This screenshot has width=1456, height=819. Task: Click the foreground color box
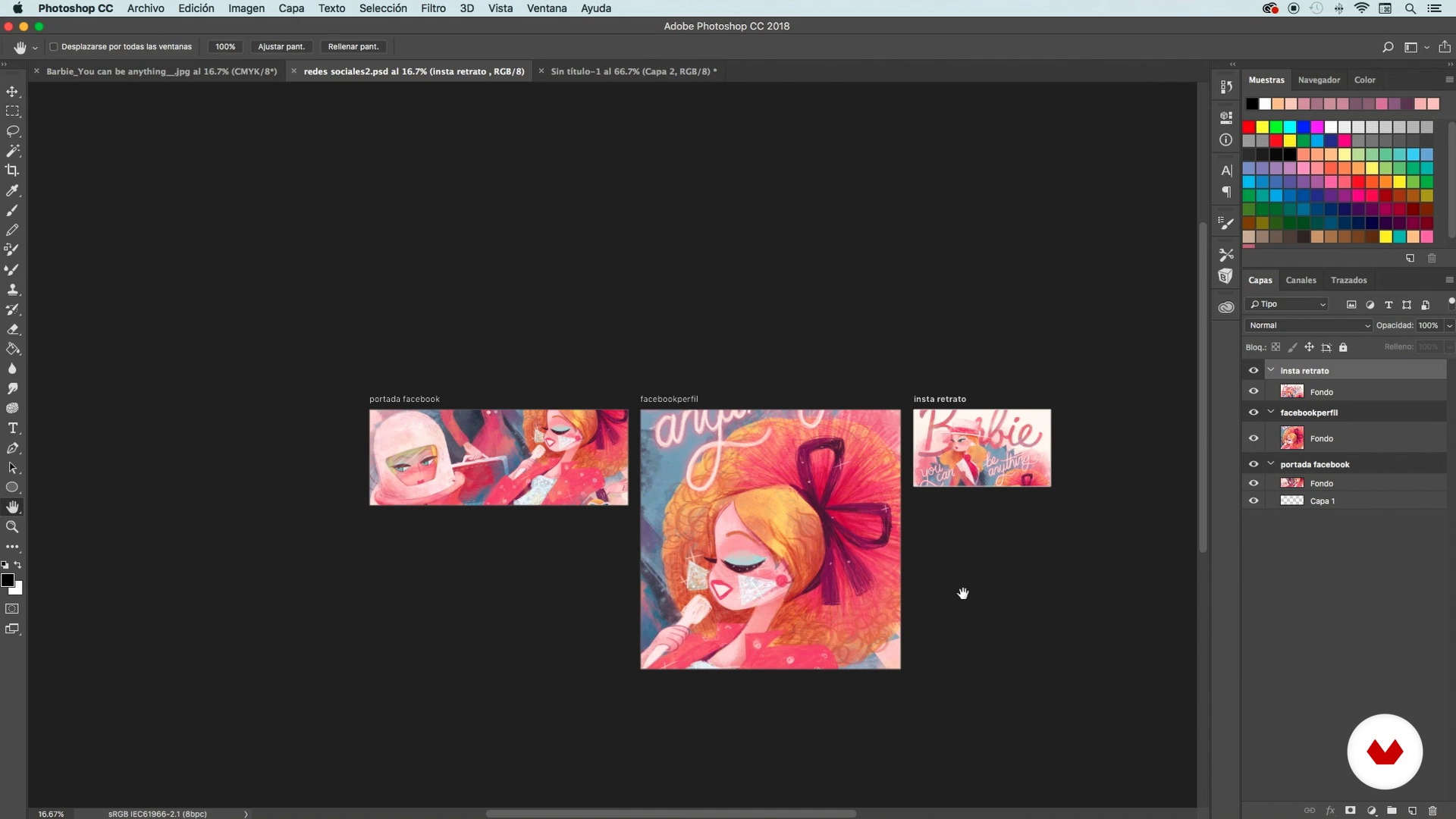coord(8,580)
